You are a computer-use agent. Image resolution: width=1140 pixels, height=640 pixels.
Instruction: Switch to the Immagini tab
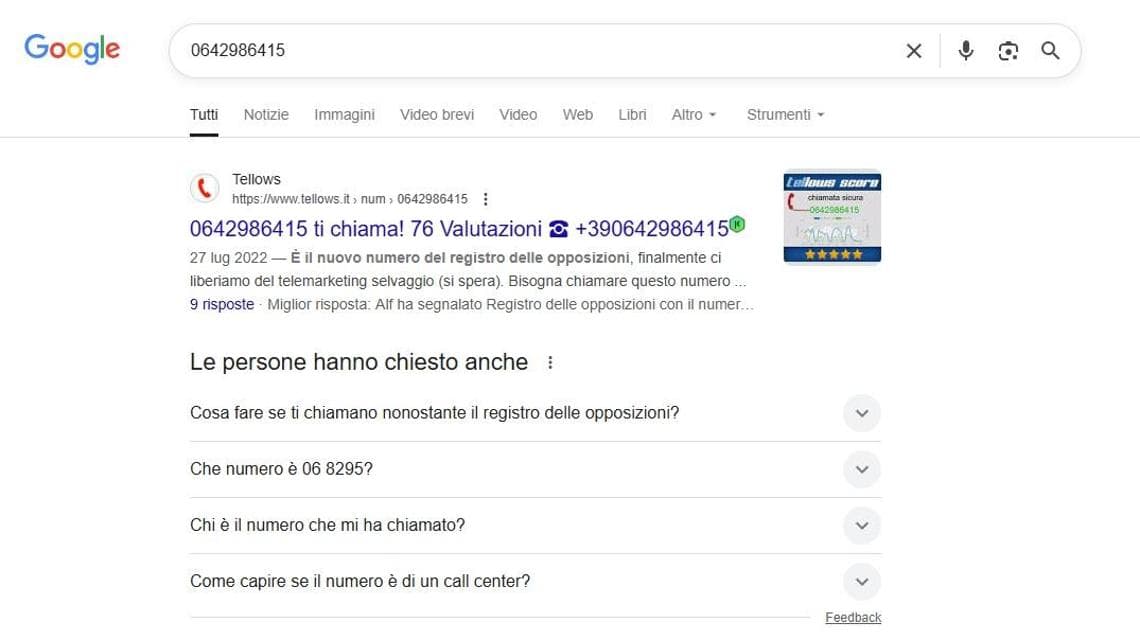(x=344, y=114)
